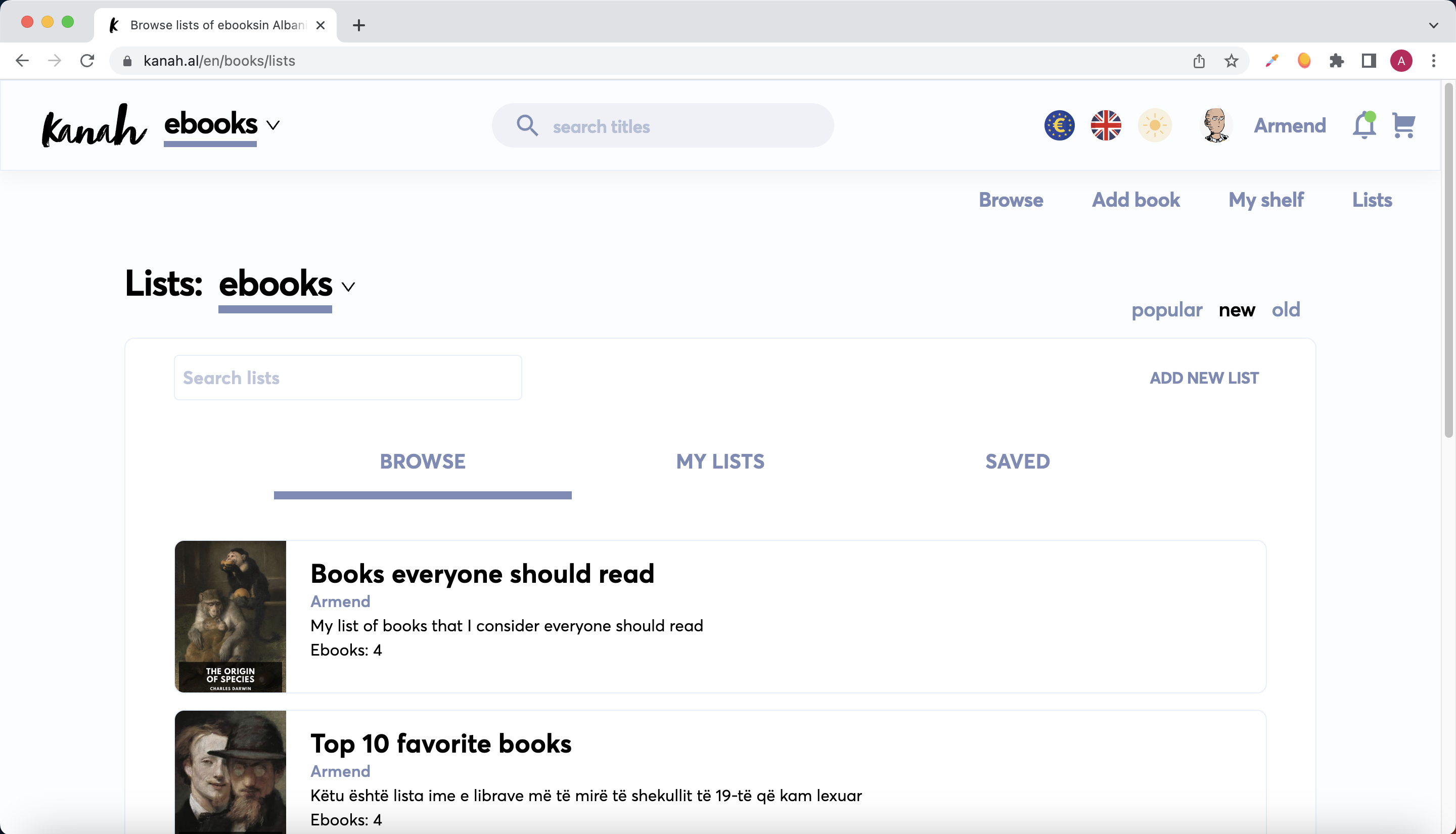Click the search titles field

click(663, 125)
